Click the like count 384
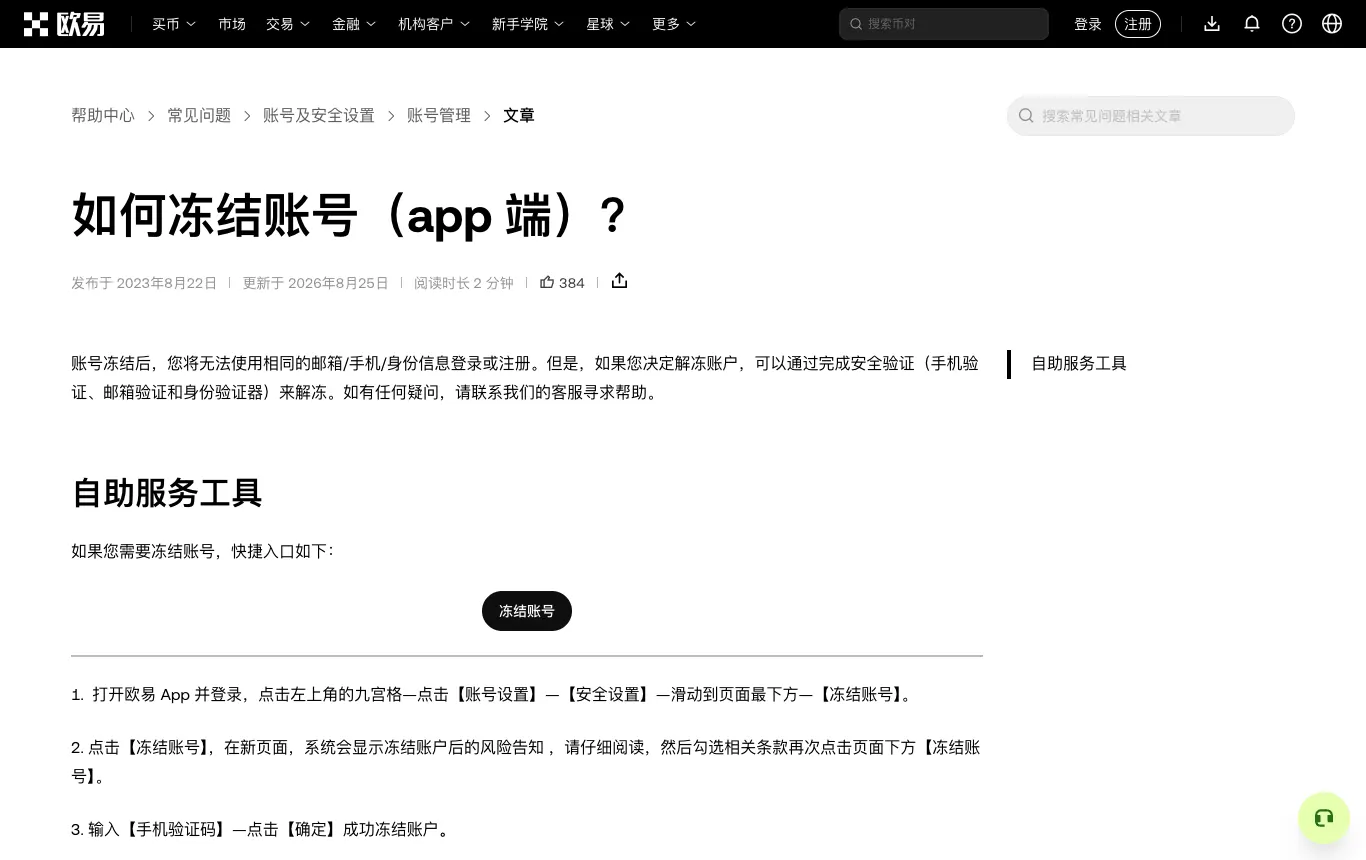The image size is (1366, 860). pos(572,283)
